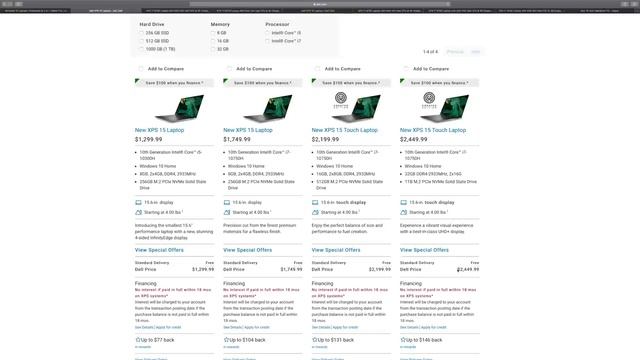The width and height of the screenshot is (640, 360).
Task: Click display icon on the $1,299.99 laptop
Action: point(138,202)
